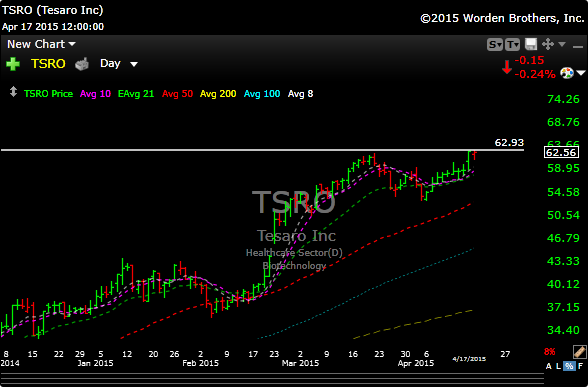
Task: Click the Feb 2015 time axis label
Action: tap(200, 363)
